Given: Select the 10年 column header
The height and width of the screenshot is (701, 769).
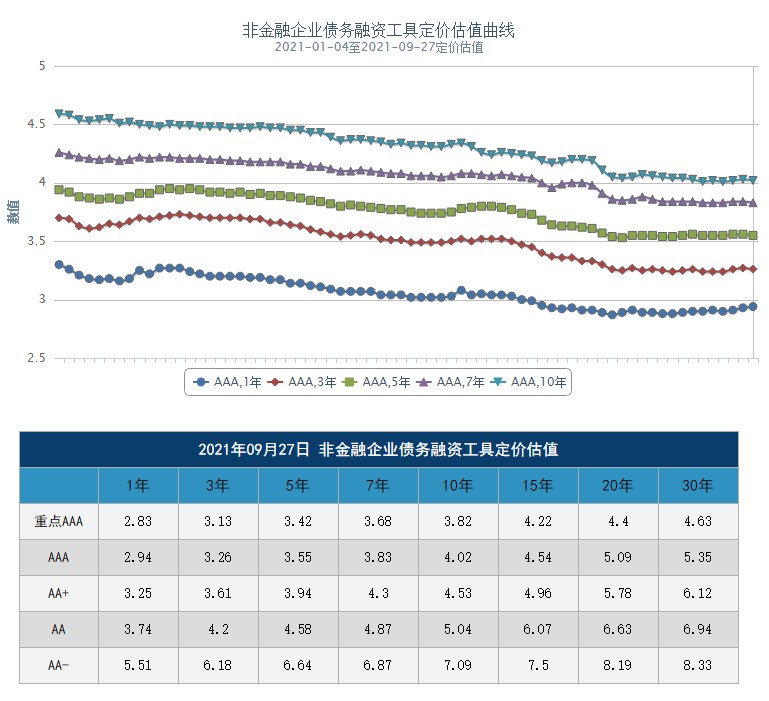Looking at the screenshot, I should click(x=458, y=486).
